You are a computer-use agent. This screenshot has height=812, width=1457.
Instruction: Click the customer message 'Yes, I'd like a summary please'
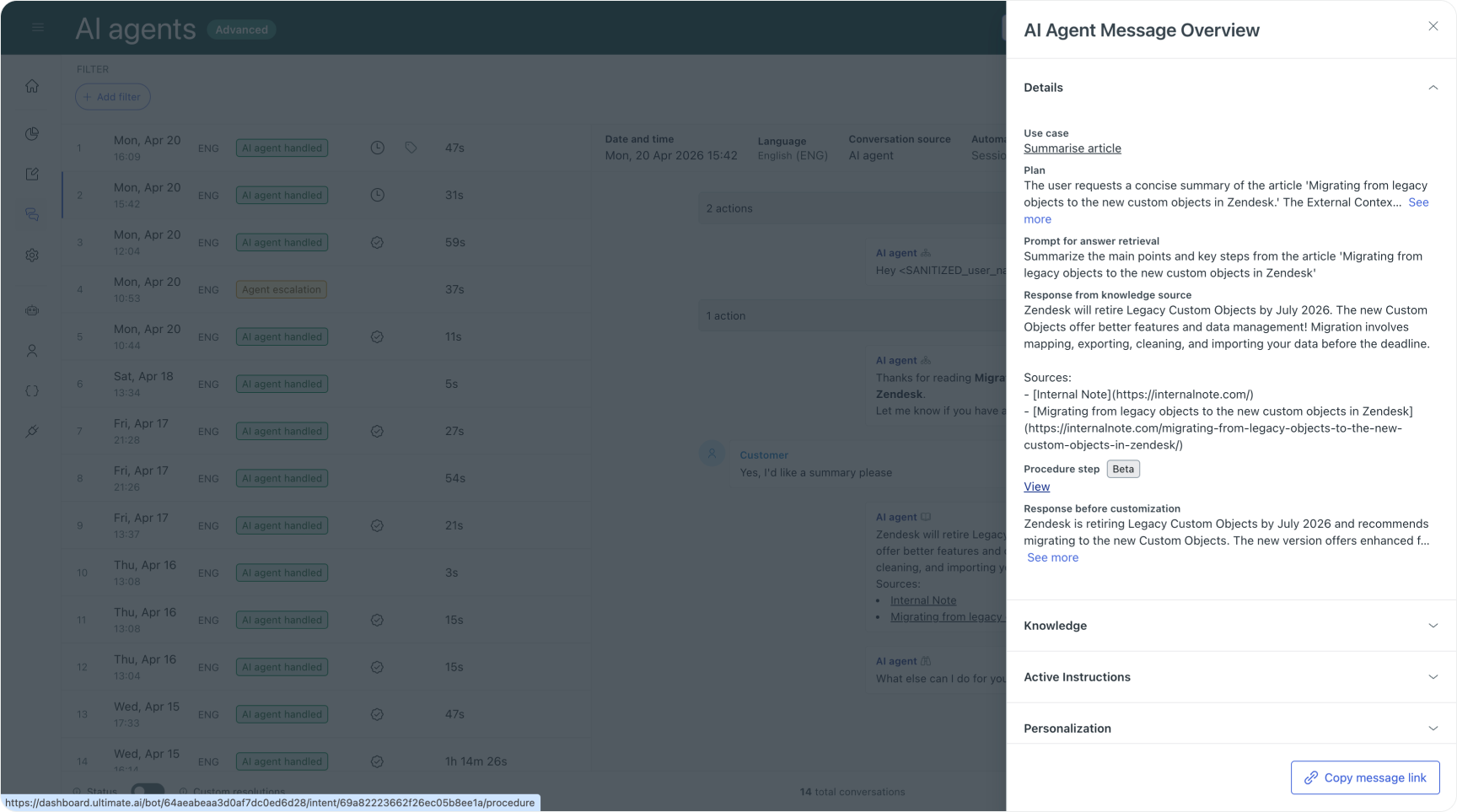coord(816,472)
